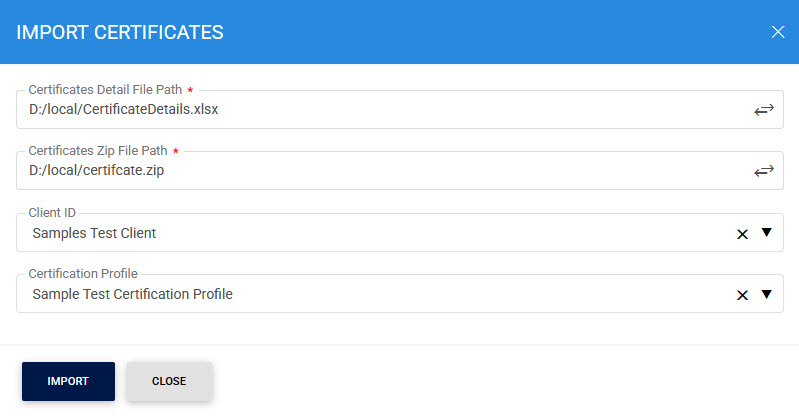The height and width of the screenshot is (416, 799).
Task: Click swap arrows icon for Certificates Zip path
Action: 764,171
